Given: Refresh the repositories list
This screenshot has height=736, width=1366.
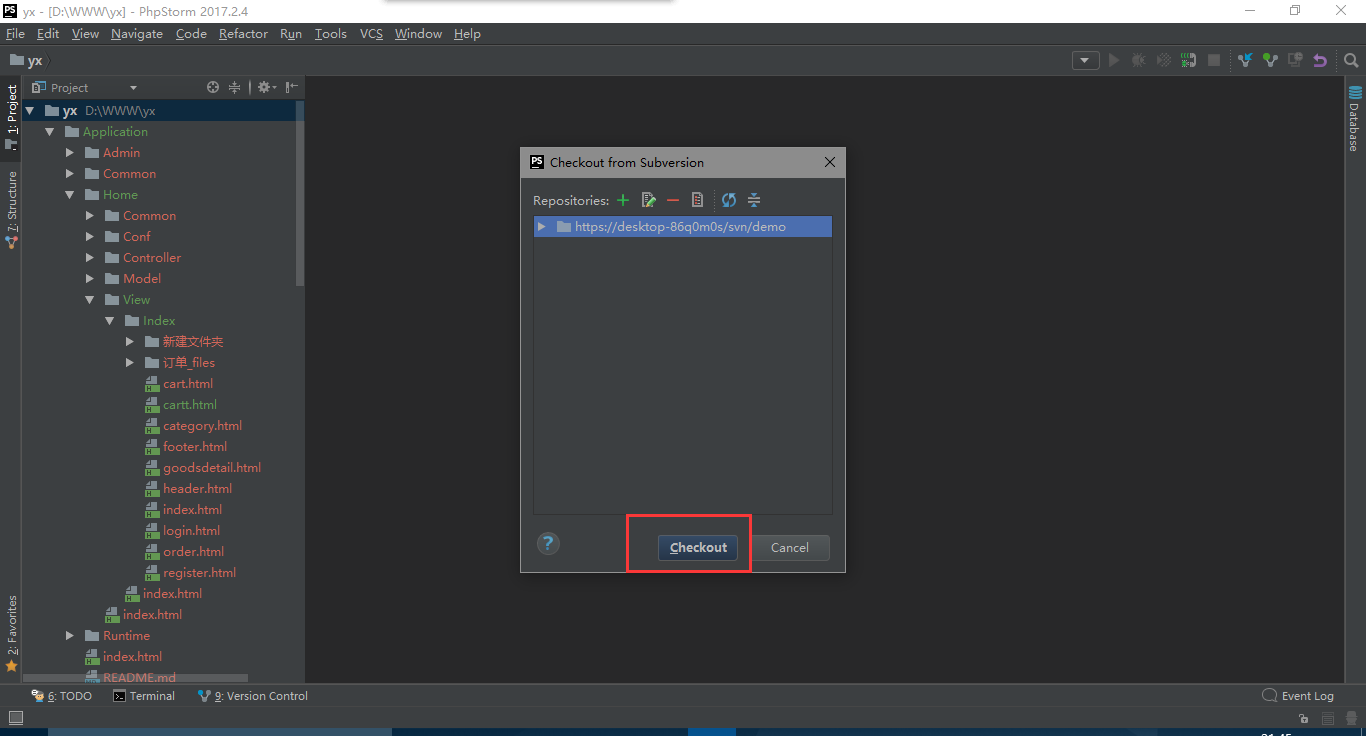Looking at the screenshot, I should 729,200.
